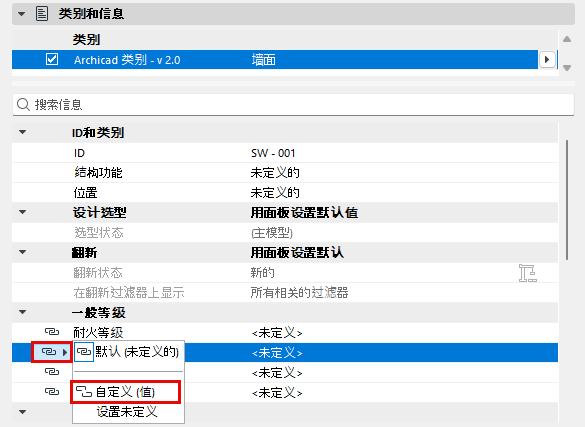Click the 墙面 classification value
This screenshot has width=585, height=427.
pyautogui.click(x=263, y=60)
